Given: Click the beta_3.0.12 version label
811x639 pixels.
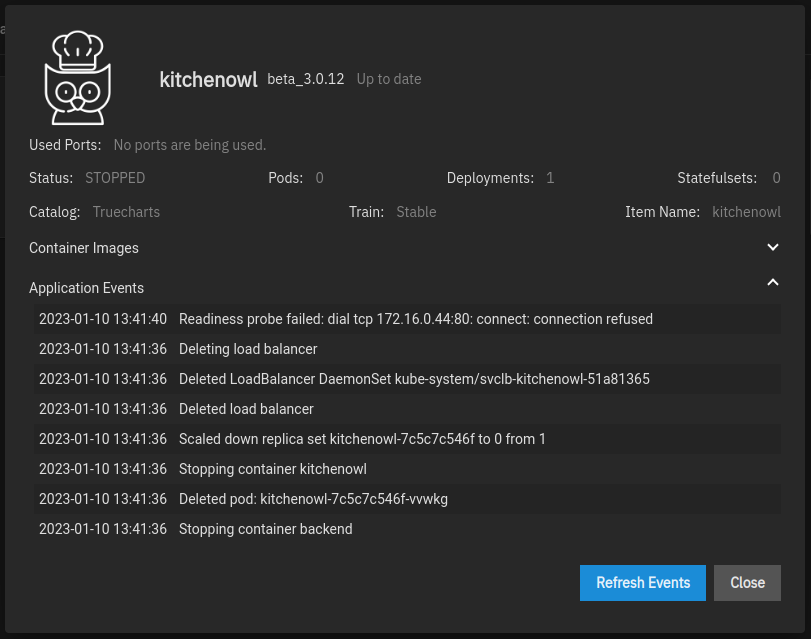Looking at the screenshot, I should pos(305,79).
